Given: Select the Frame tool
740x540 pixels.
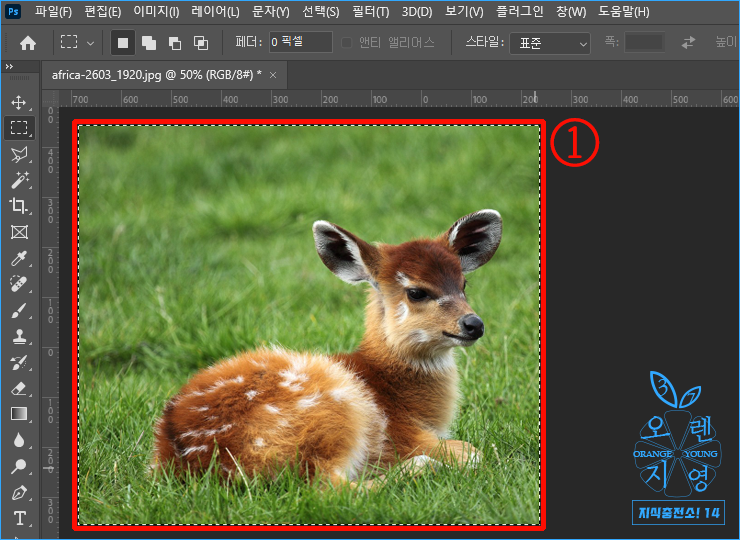Looking at the screenshot, I should [19, 232].
